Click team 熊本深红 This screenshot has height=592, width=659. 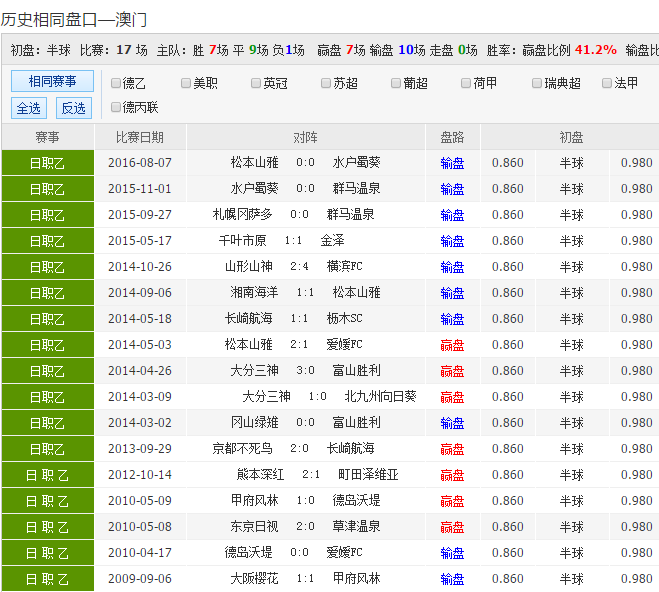point(260,475)
